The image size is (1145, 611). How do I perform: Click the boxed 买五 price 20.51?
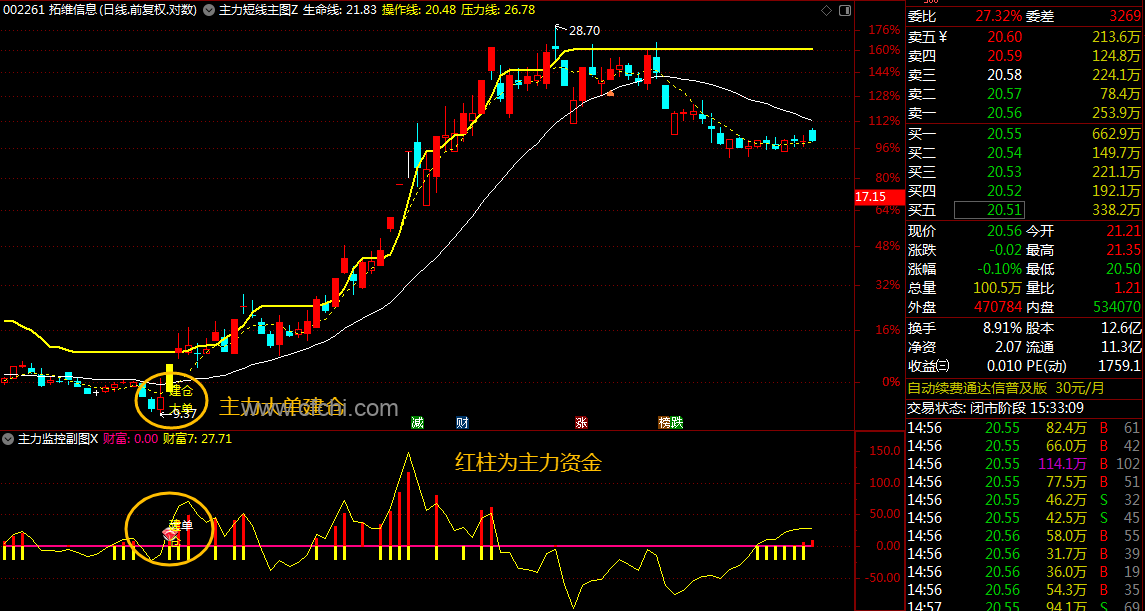[989, 210]
